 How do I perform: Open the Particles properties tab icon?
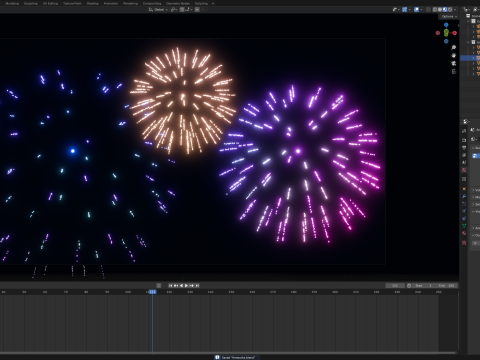[x=464, y=204]
